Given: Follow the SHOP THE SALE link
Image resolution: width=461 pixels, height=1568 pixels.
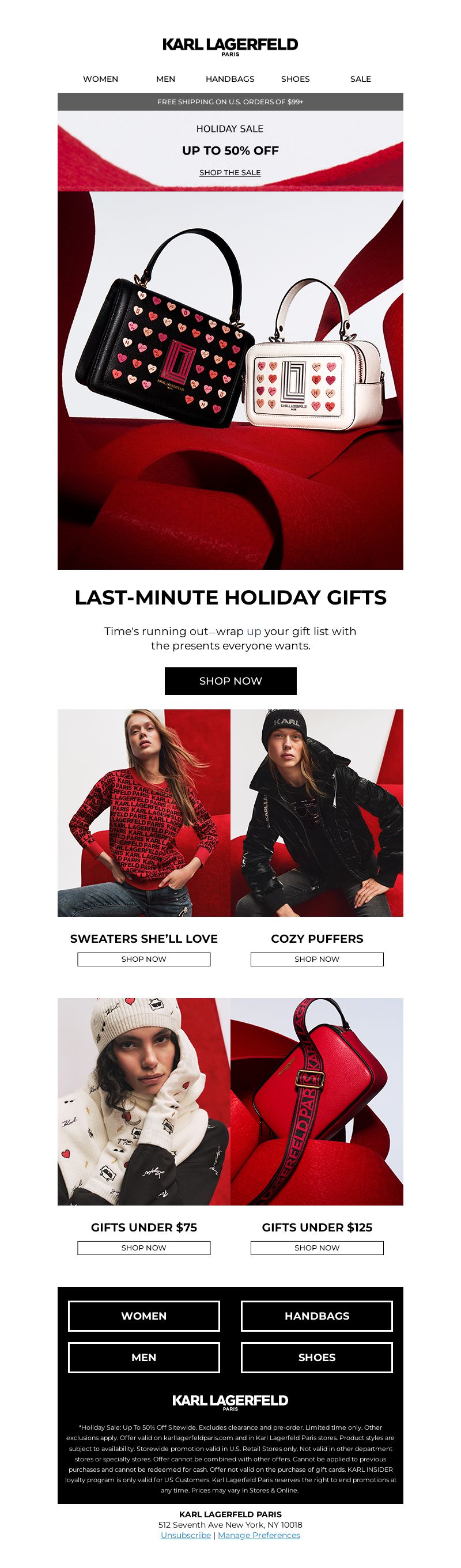Looking at the screenshot, I should coord(230,173).
